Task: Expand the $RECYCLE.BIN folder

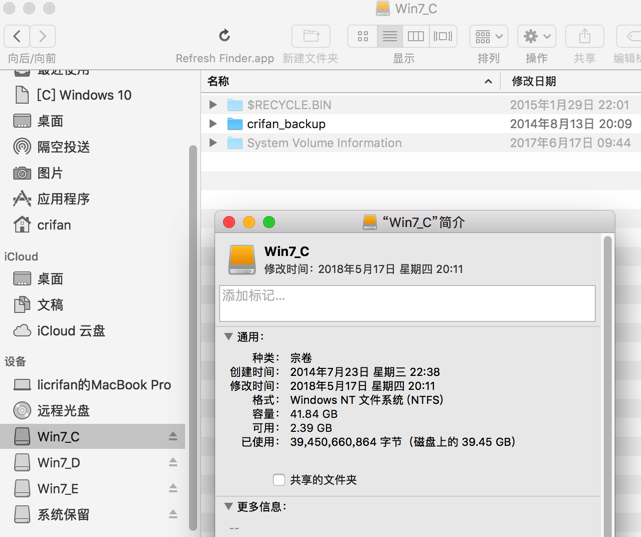Action: (x=213, y=105)
